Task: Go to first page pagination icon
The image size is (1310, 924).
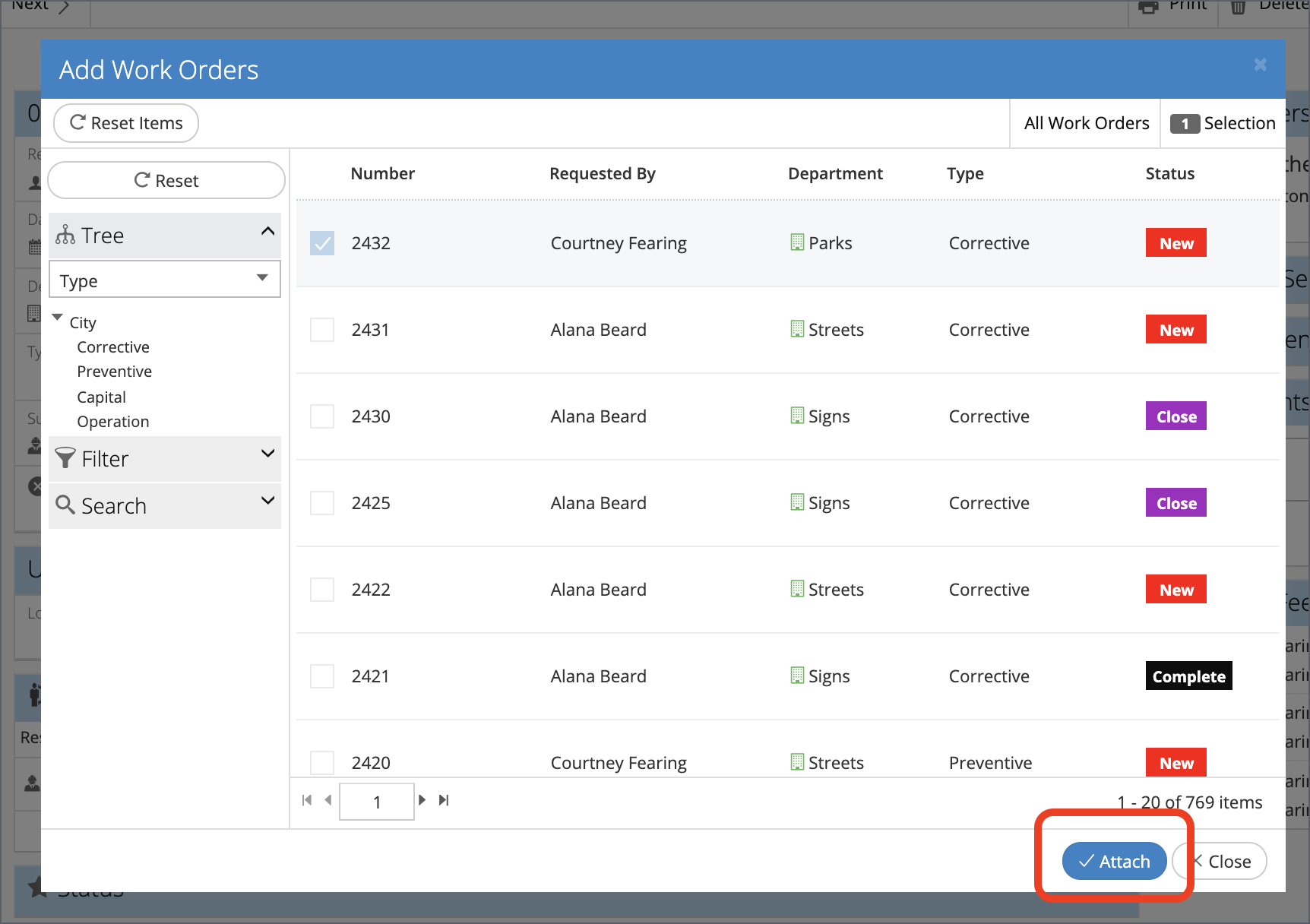Action: point(307,800)
